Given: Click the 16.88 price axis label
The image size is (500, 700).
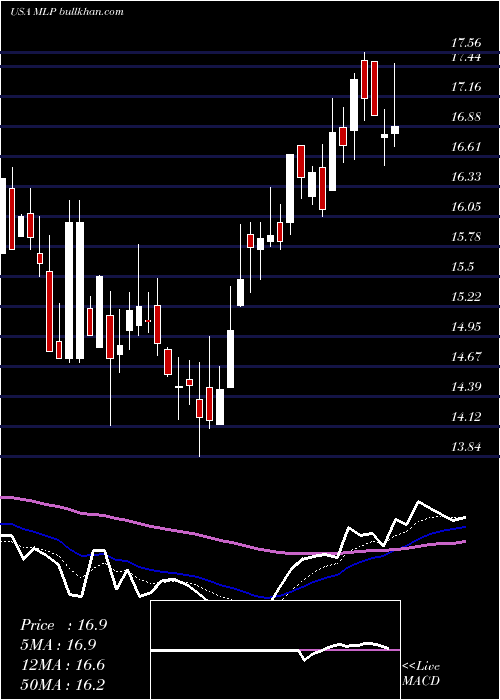Looking at the screenshot, I should coord(466,117).
